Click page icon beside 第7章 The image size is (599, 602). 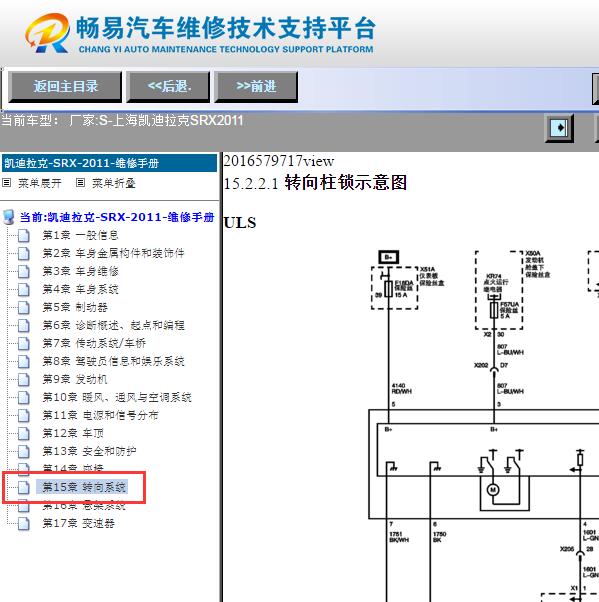click(24, 343)
